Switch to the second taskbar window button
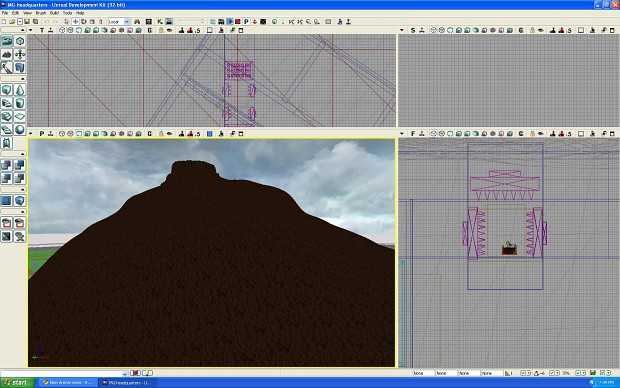The width and height of the screenshot is (620, 388). coord(125,382)
